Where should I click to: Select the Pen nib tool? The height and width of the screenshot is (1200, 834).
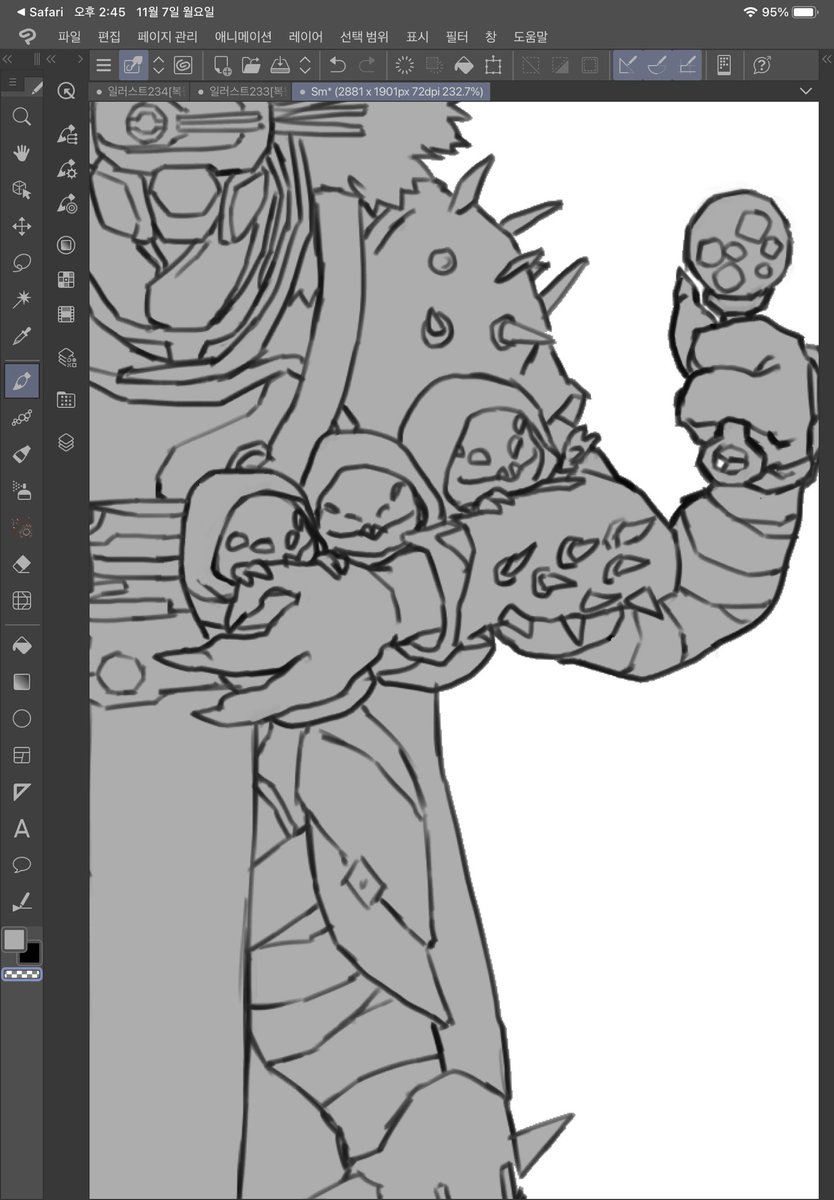pyautogui.click(x=21, y=381)
